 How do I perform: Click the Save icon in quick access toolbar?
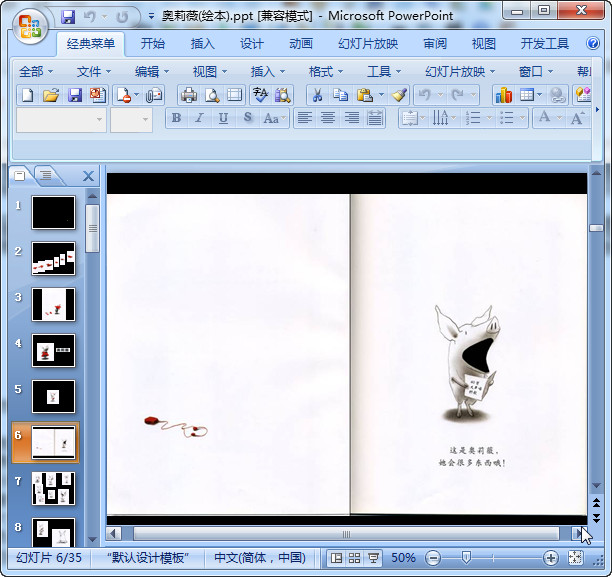point(68,17)
